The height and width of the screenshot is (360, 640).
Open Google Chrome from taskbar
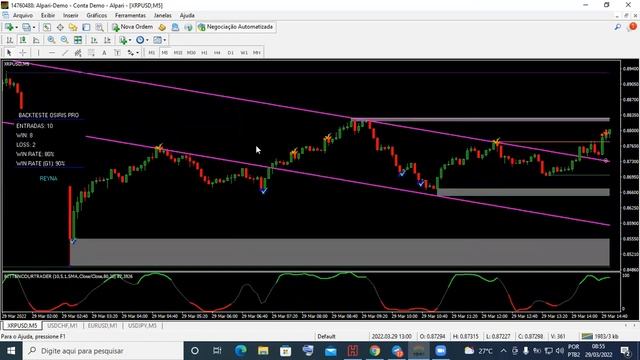coord(375,351)
